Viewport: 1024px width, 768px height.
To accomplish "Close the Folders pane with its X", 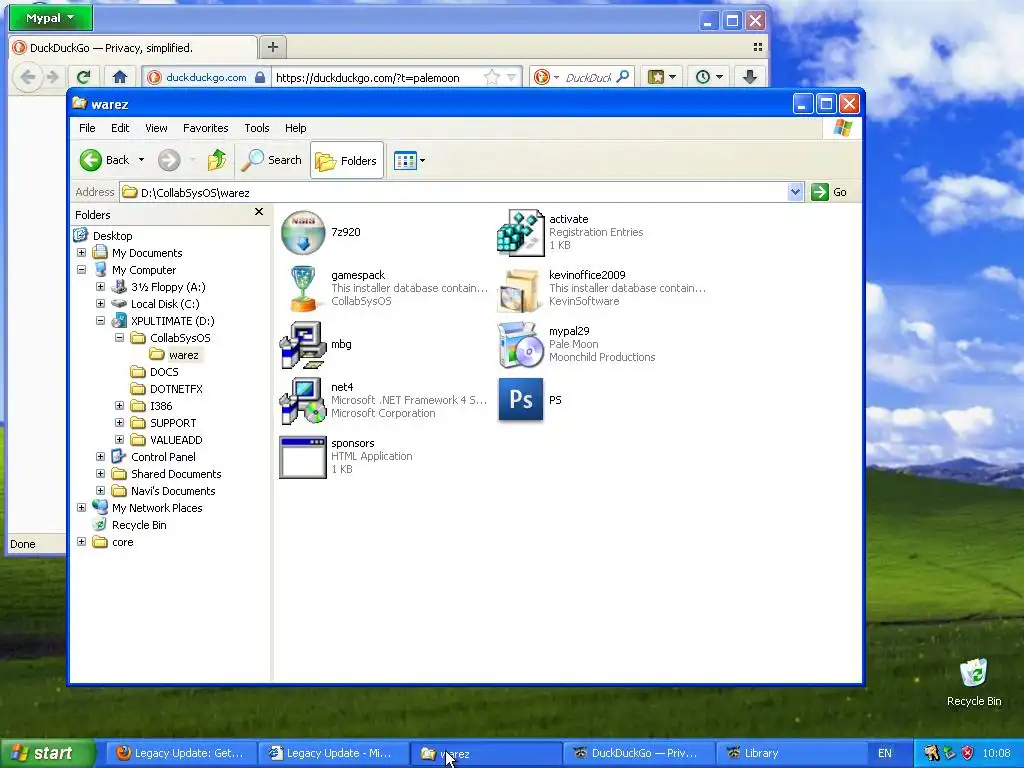I will (259, 212).
